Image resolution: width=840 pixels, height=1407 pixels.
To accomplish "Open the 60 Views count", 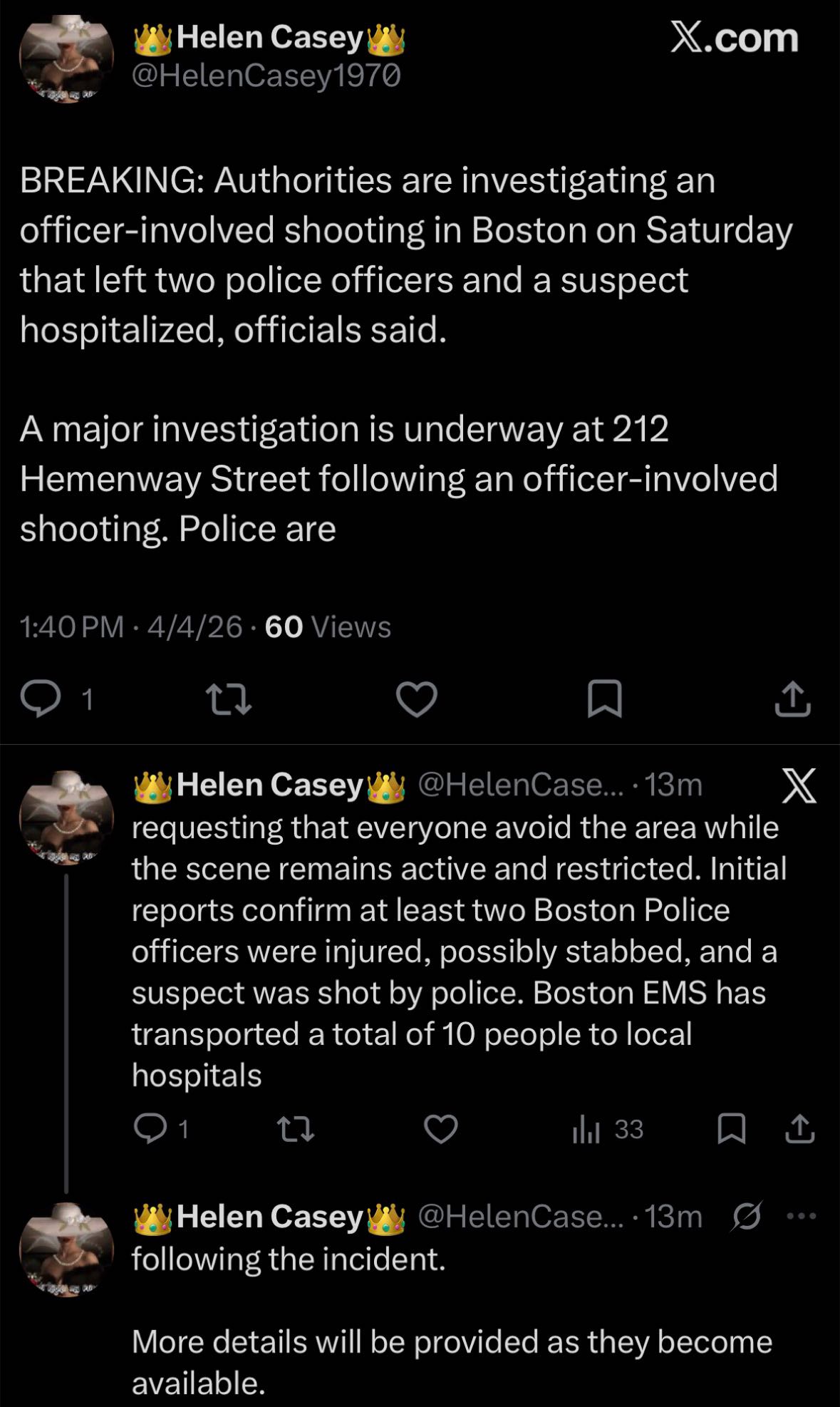I will pyautogui.click(x=328, y=627).
